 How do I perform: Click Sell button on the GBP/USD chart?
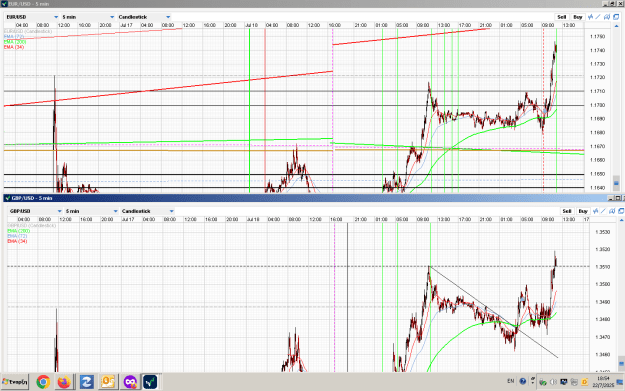(x=567, y=211)
